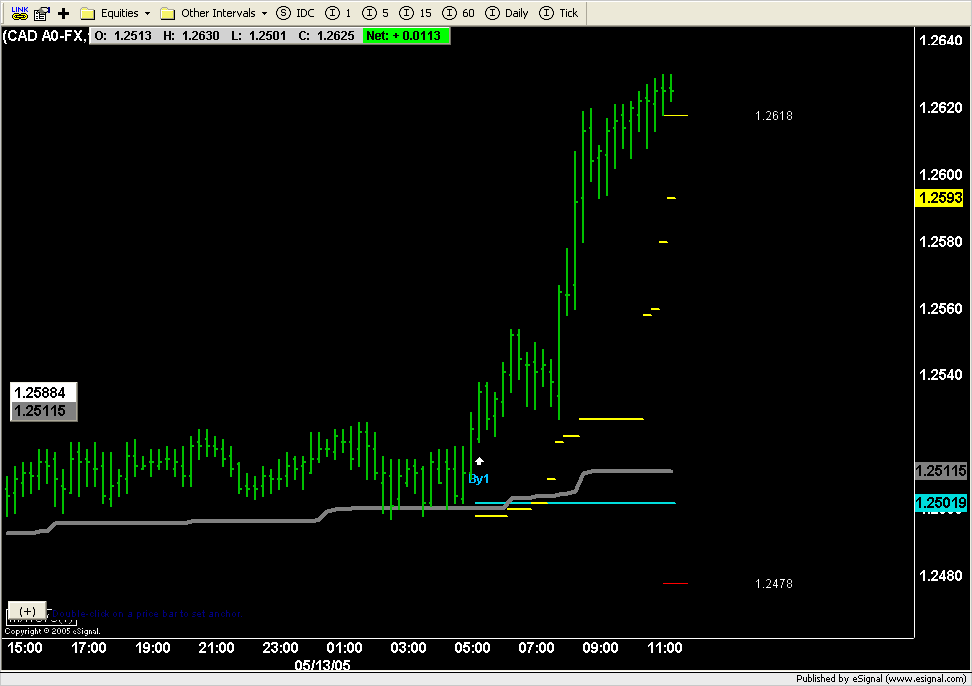Switch to the 1 minute interval
The height and width of the screenshot is (686, 972).
338,13
